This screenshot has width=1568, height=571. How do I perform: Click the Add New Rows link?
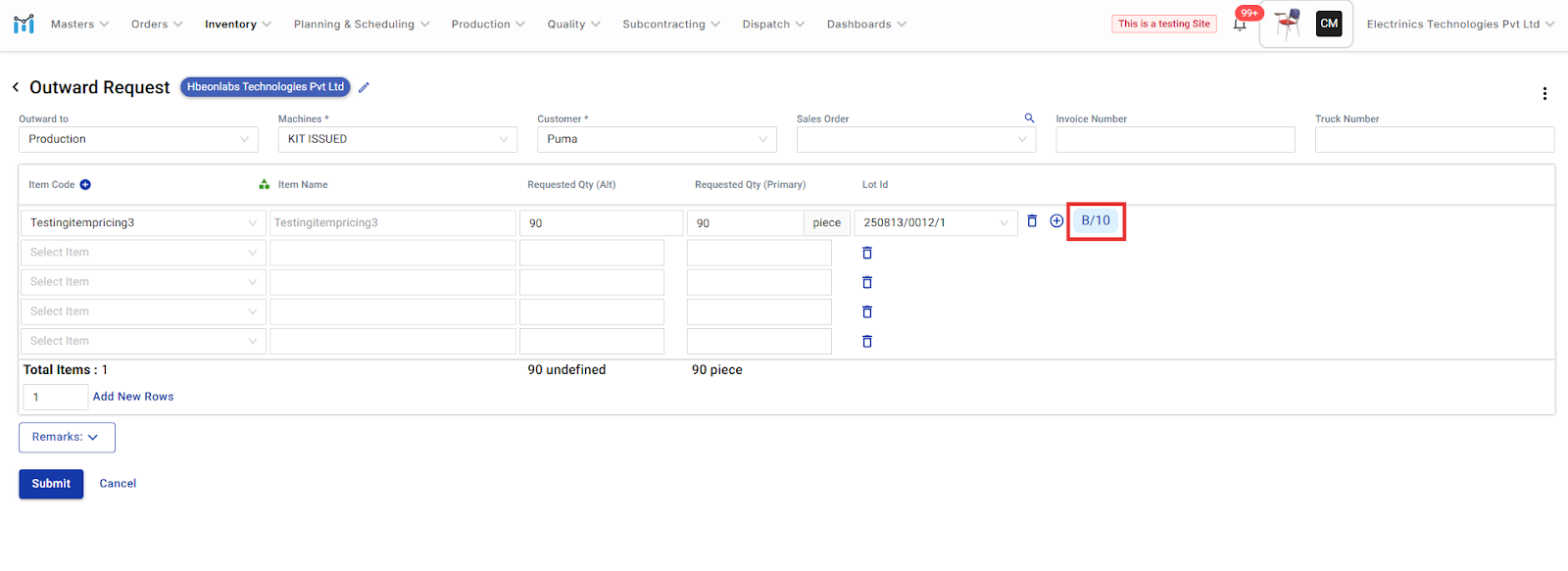tap(133, 397)
